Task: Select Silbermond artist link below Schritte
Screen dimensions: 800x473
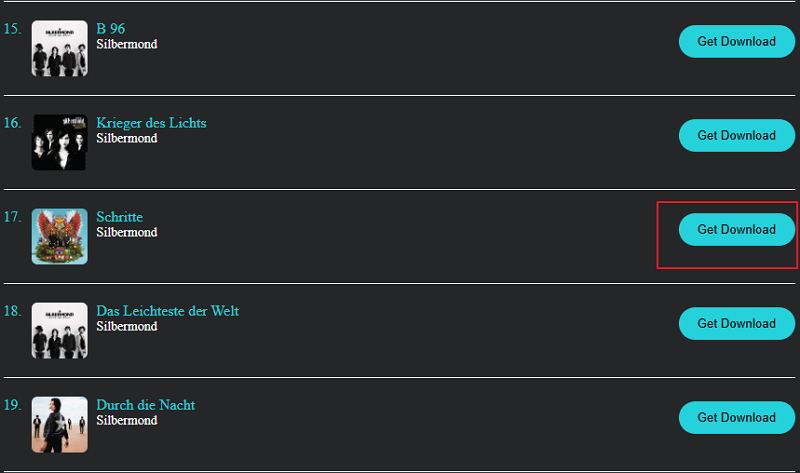Action: pos(126,232)
